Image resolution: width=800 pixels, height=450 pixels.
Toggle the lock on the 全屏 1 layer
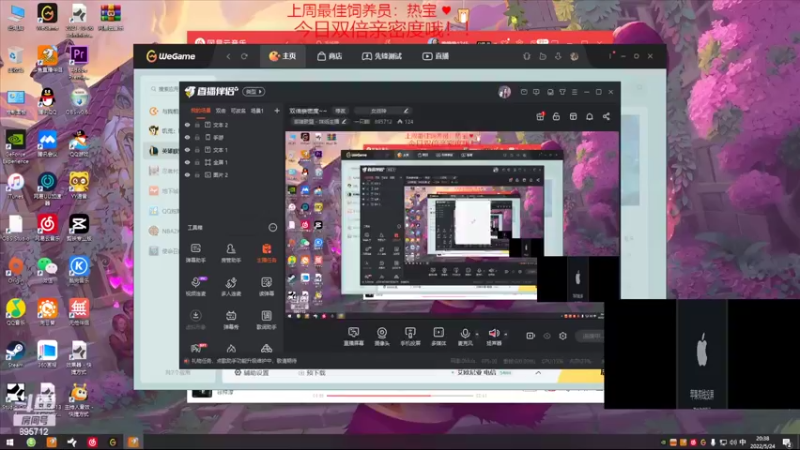[x=197, y=162]
